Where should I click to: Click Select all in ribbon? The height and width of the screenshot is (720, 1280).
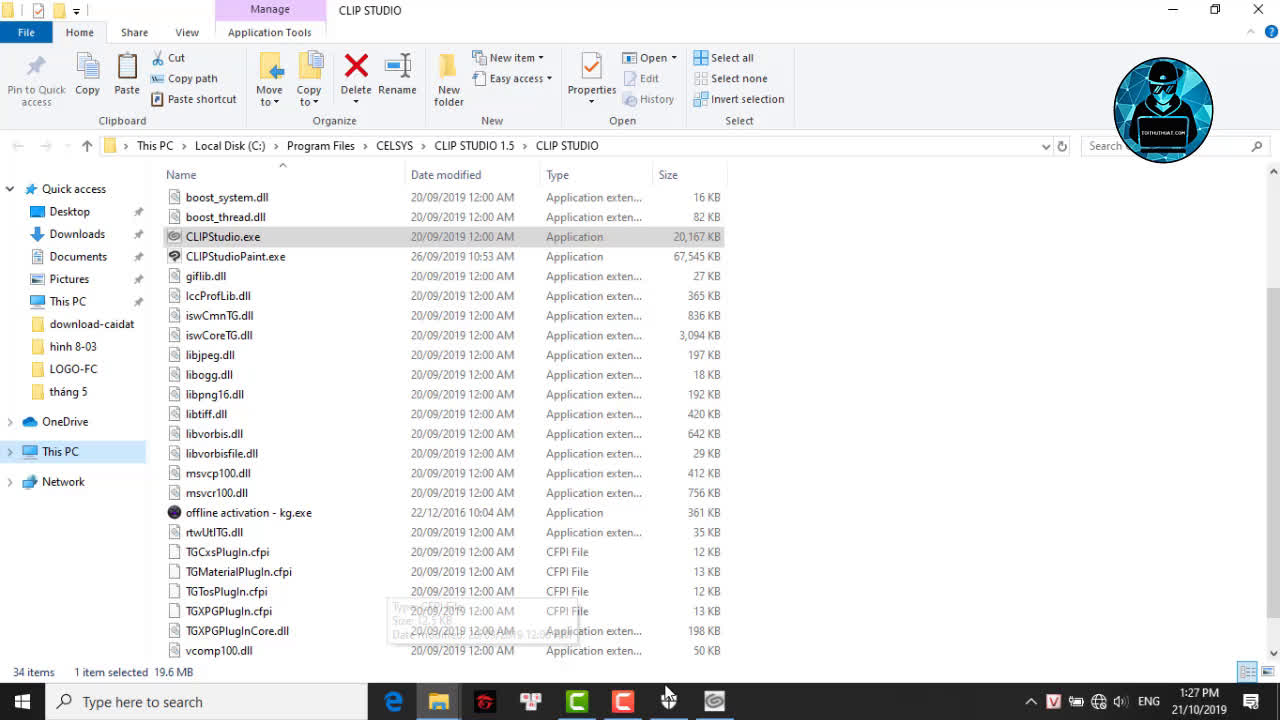[x=731, y=58]
